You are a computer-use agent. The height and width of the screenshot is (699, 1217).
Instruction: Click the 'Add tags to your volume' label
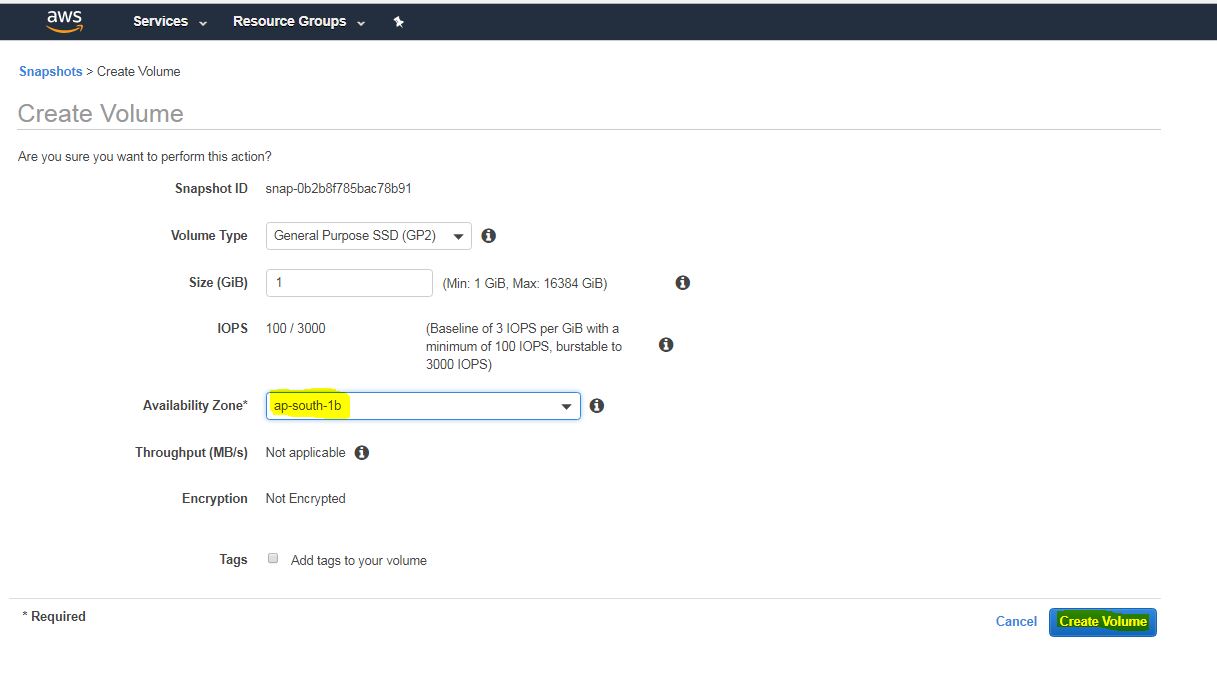[x=358, y=561]
